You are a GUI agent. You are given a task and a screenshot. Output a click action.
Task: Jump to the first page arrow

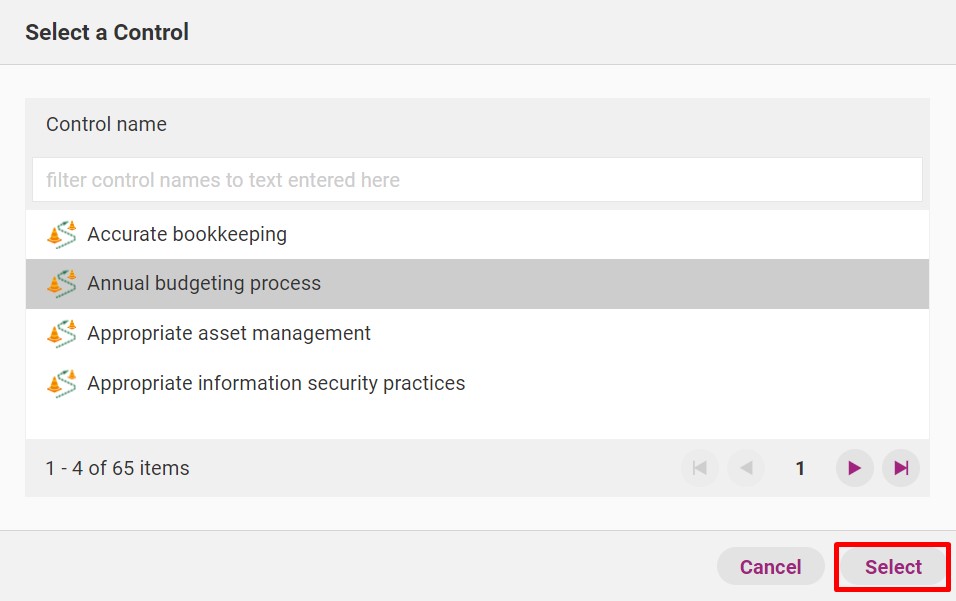click(699, 468)
